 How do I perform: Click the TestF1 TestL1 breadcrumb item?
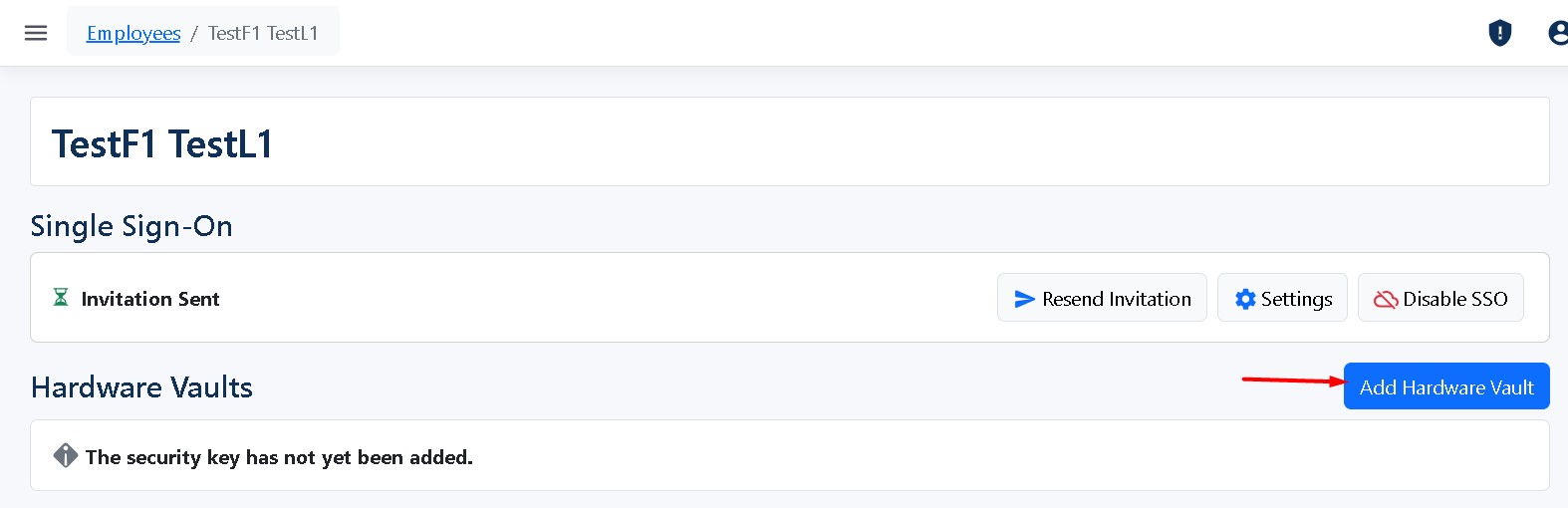pos(263,33)
